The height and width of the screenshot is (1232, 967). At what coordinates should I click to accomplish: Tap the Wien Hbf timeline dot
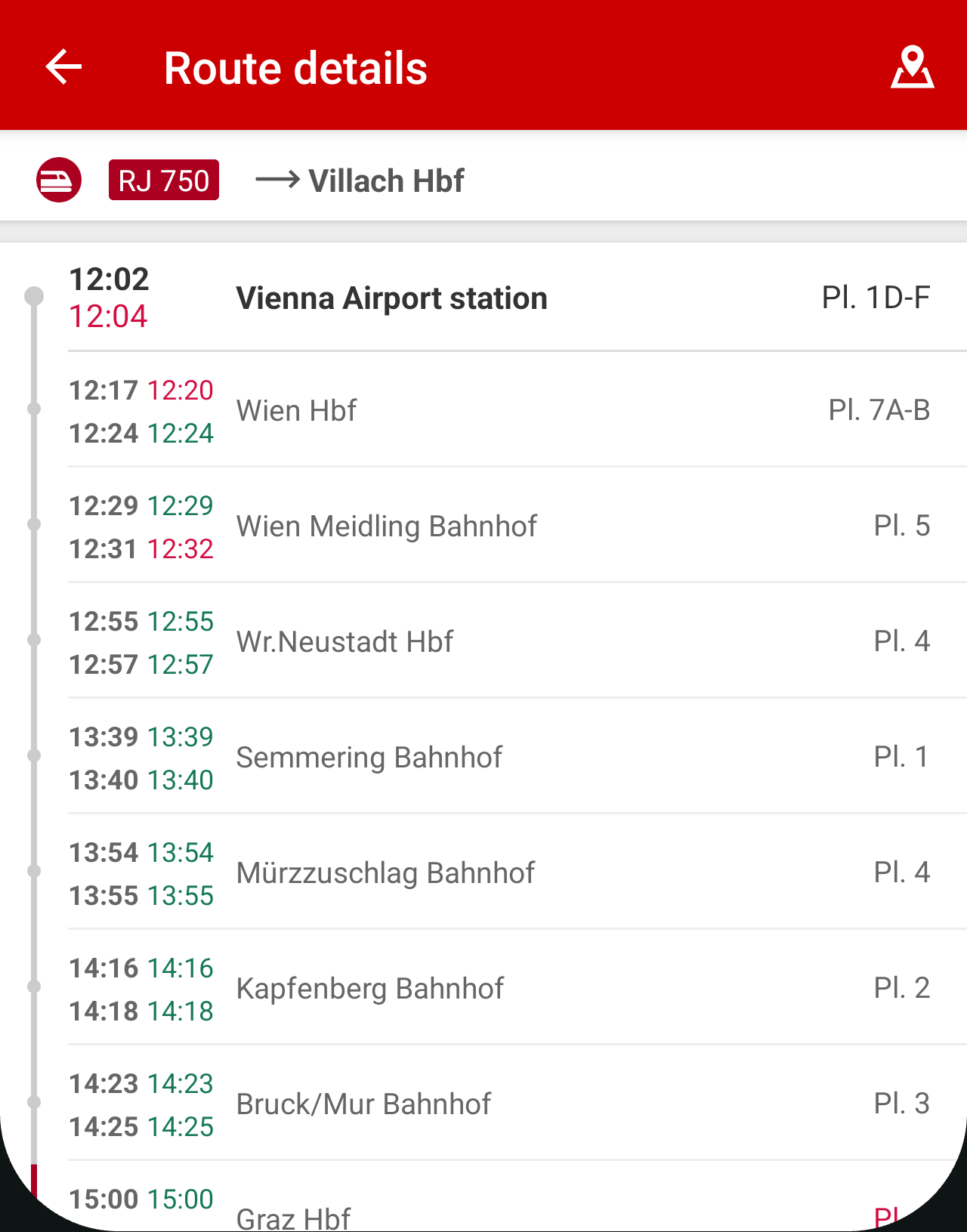coord(34,409)
